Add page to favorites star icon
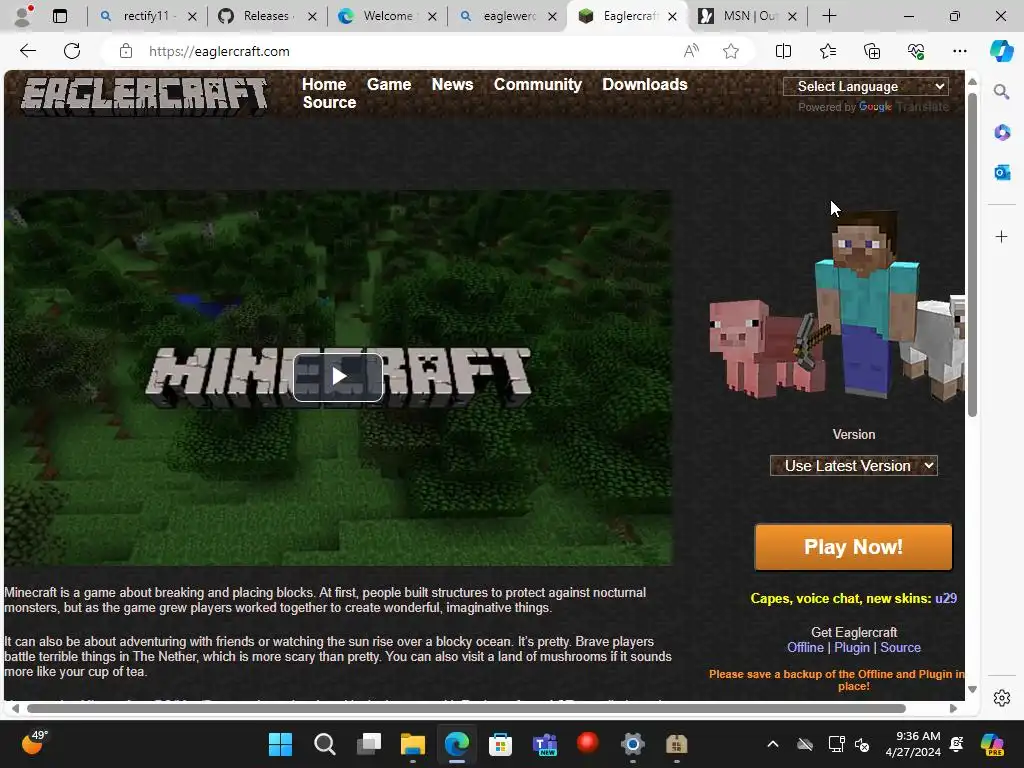1024x768 pixels. coord(731,51)
